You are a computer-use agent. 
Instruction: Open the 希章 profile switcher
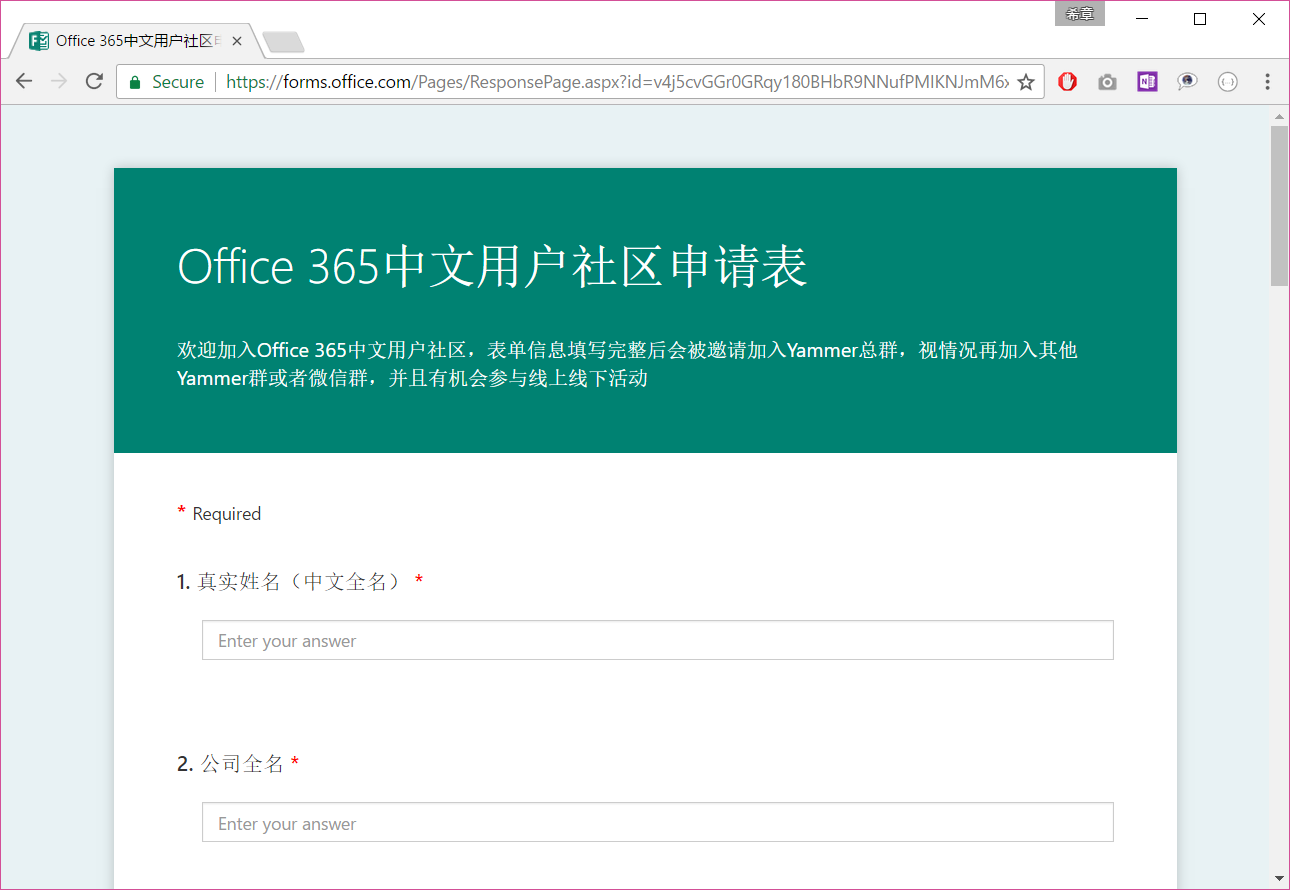pos(1079,14)
